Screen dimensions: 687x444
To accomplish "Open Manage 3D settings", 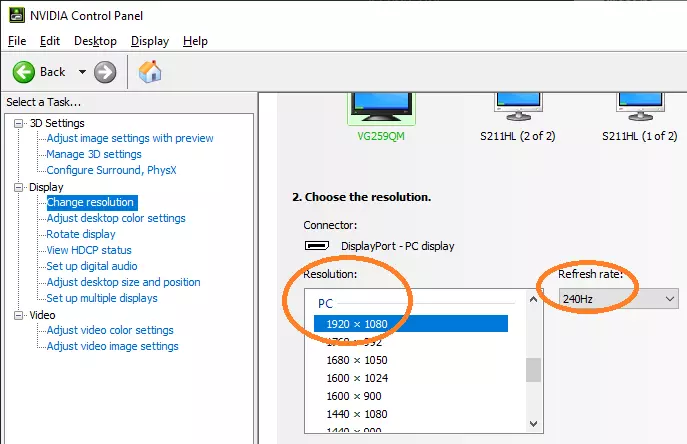I will coord(94,154).
